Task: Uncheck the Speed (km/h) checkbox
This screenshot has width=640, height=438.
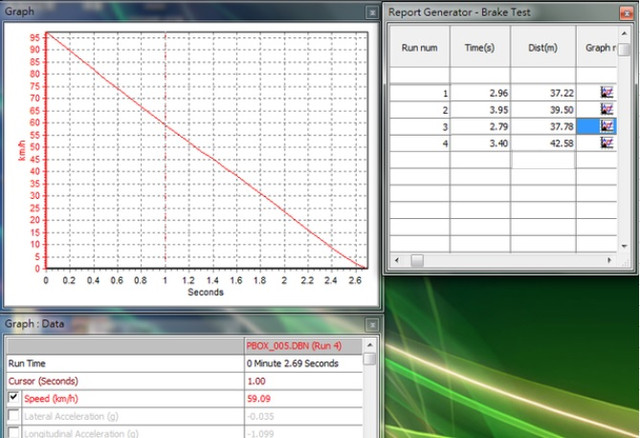Action: tap(13, 398)
